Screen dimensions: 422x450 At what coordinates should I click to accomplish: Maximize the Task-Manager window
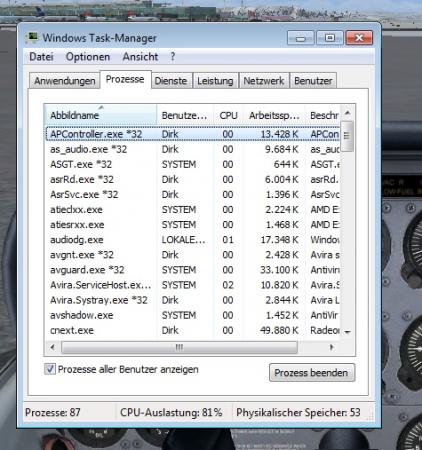329,38
